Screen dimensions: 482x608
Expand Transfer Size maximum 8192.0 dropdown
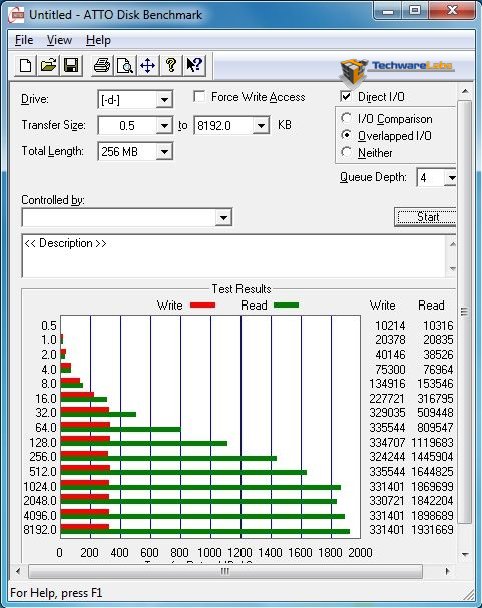coord(261,126)
